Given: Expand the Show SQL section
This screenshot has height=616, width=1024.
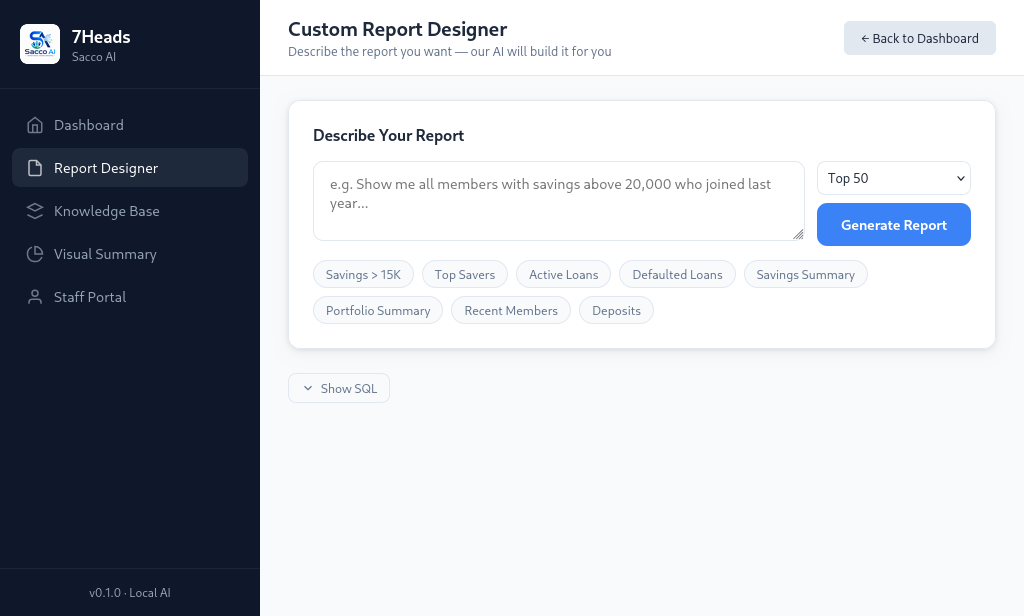Looking at the screenshot, I should pos(339,388).
